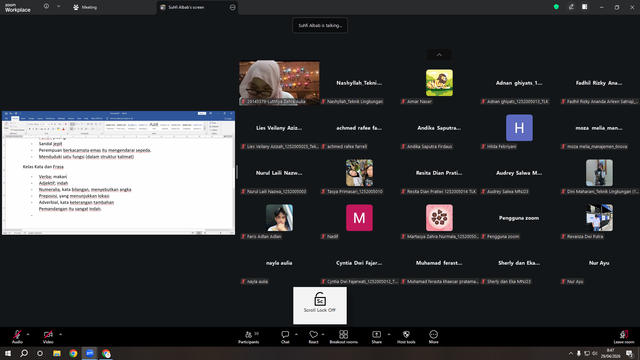640x360 pixels.
Task: Click the meeting info icon beside Zoom Workplace
Action: (x=46, y=7)
